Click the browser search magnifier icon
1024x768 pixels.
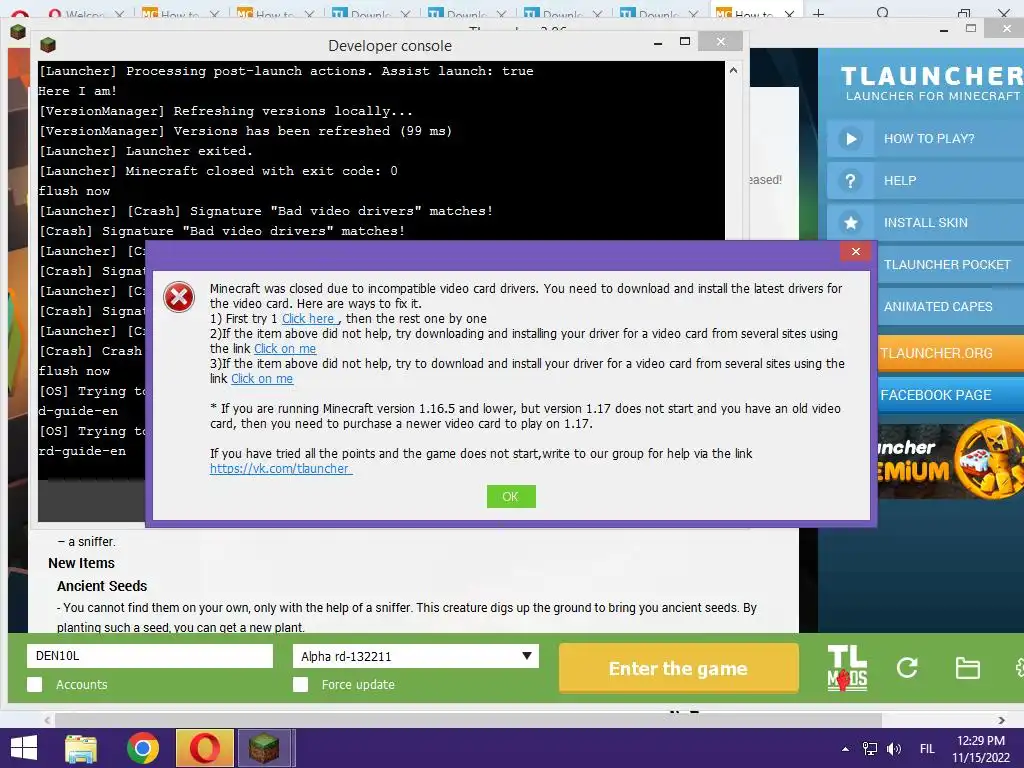(x=883, y=13)
